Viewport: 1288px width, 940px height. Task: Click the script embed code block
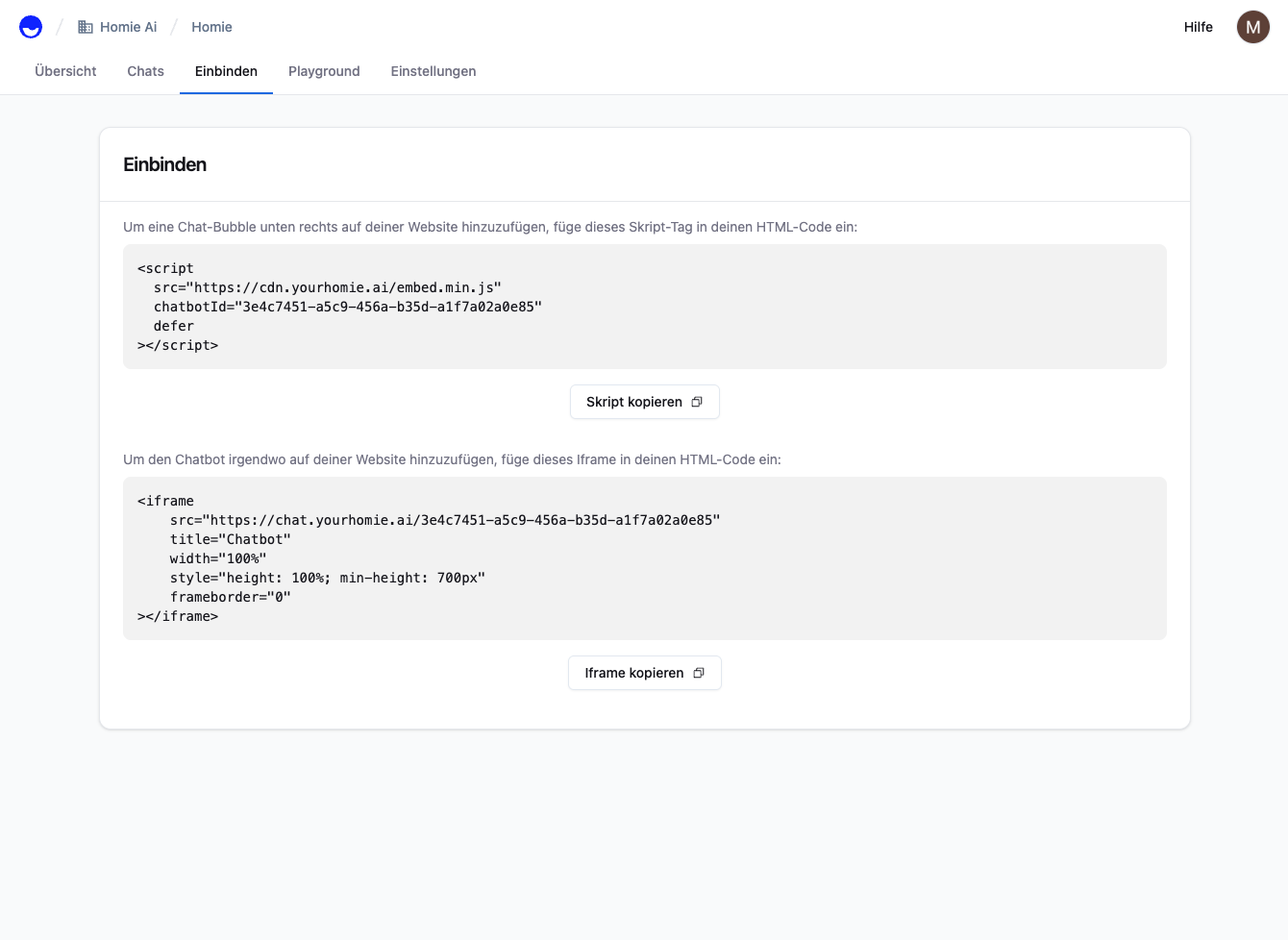coord(644,307)
